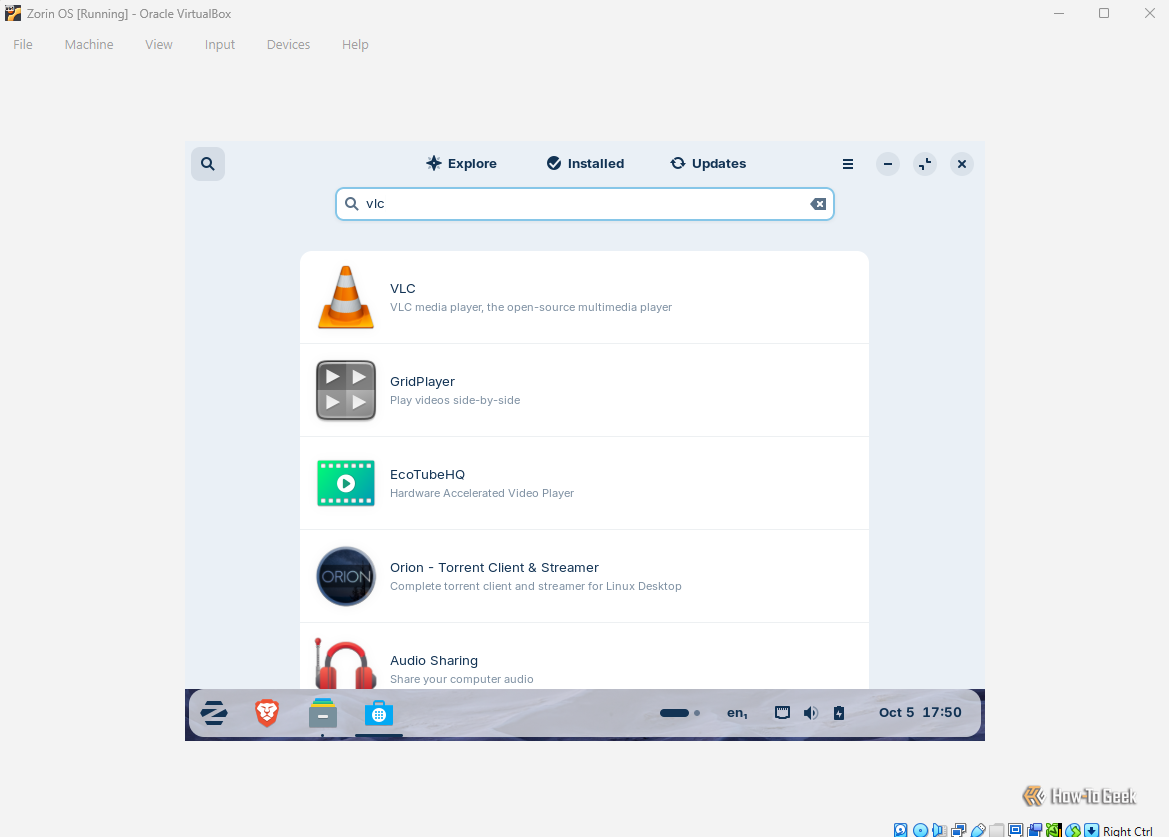1169x837 pixels.
Task: Open the VirtualBox Machine menu
Action: point(89,45)
